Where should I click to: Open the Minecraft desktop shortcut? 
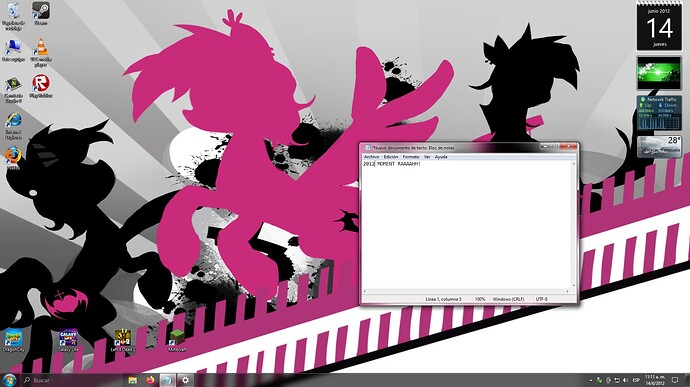pos(177,341)
